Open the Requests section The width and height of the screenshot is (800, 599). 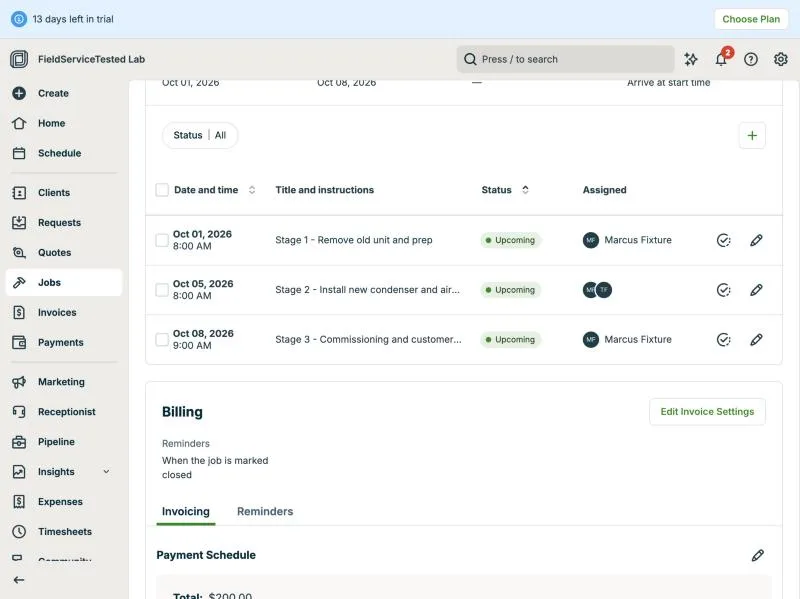46,222
